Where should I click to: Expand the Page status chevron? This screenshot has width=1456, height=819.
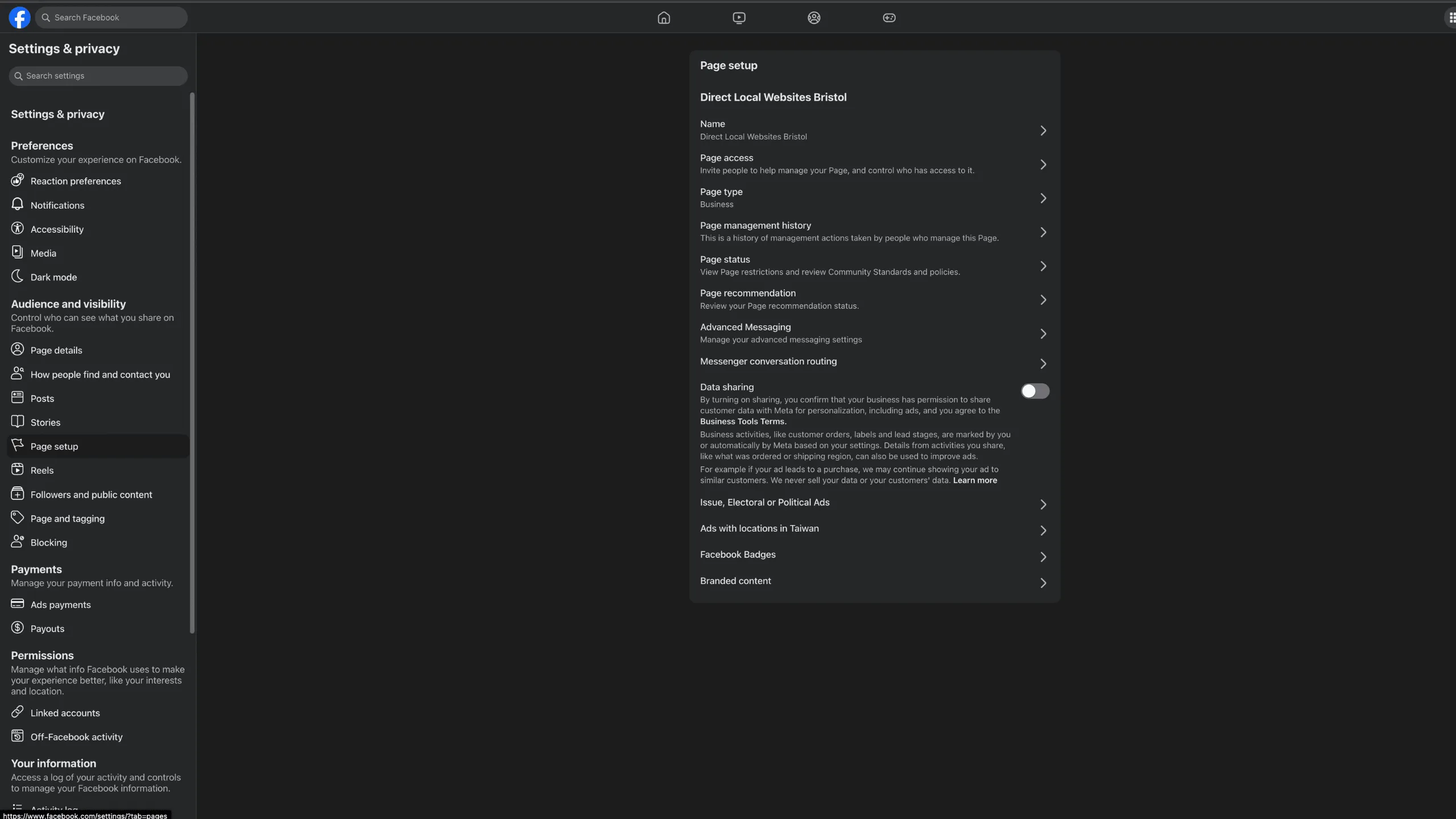[1043, 266]
